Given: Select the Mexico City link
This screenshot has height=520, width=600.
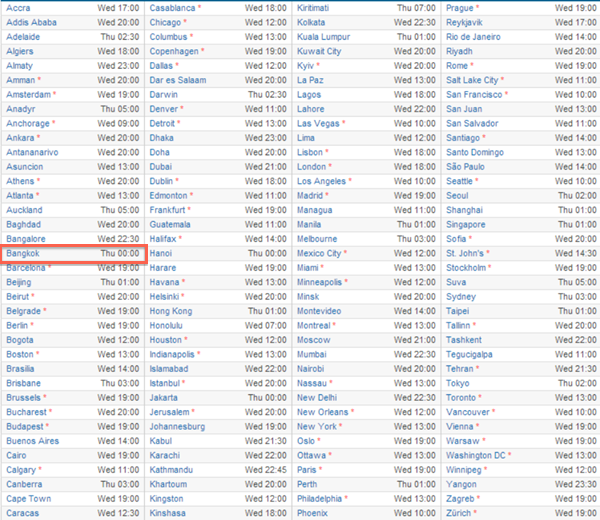Looking at the screenshot, I should tap(320, 254).
